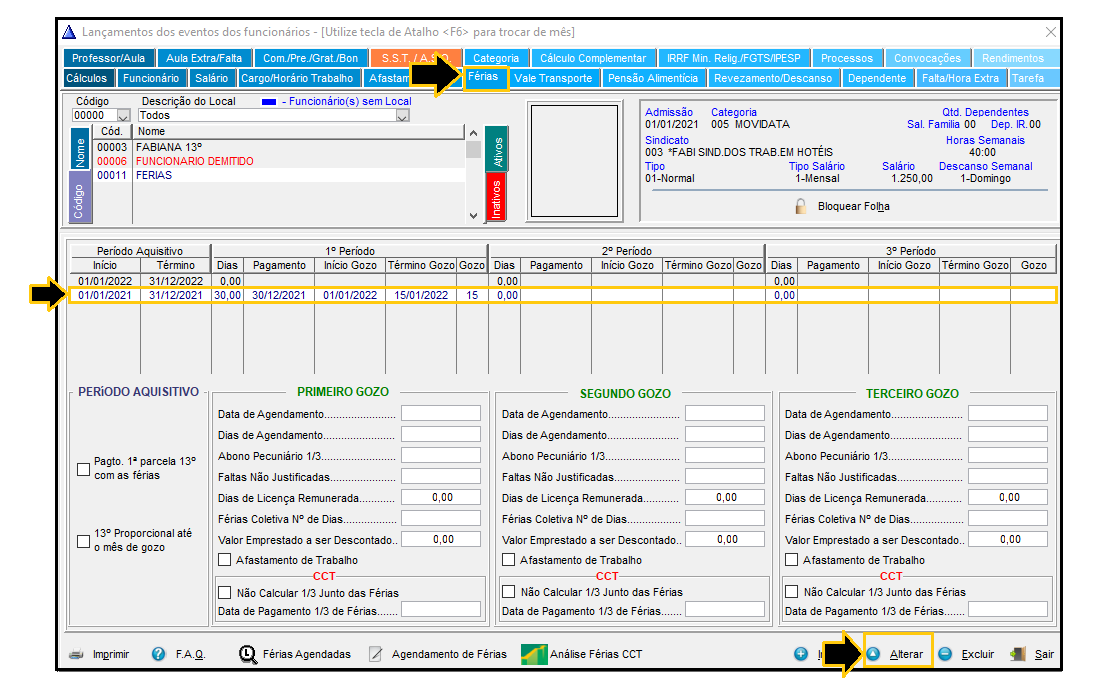Click the Alterar up-arrow icon
Image resolution: width=1116 pixels, height=691 pixels.
pos(873,653)
